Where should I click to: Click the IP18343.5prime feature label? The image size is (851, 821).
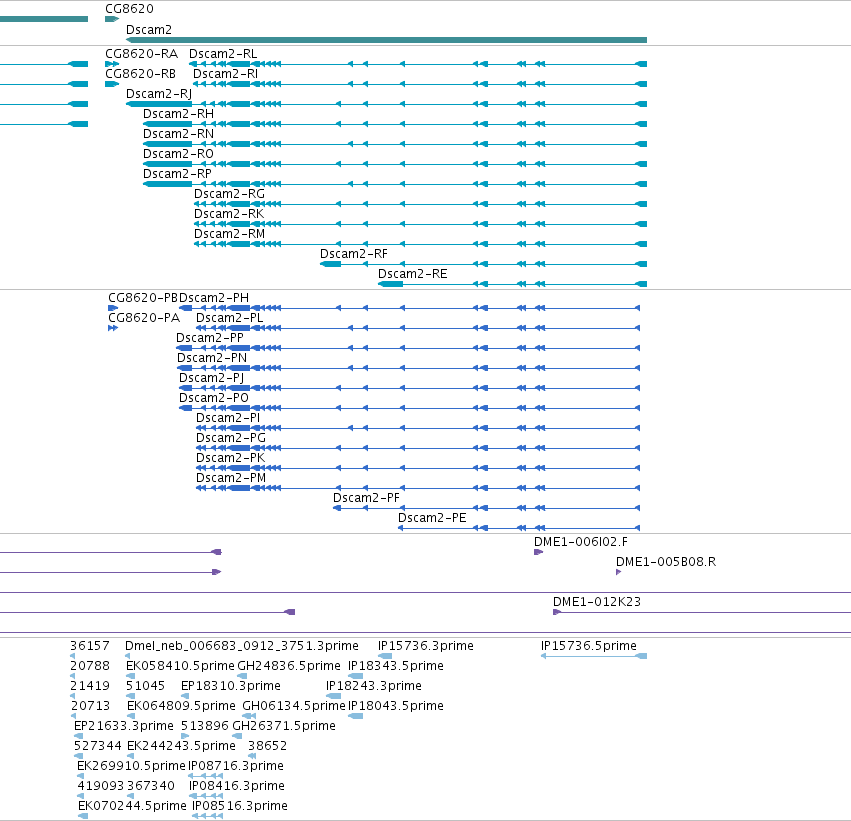[396, 667]
